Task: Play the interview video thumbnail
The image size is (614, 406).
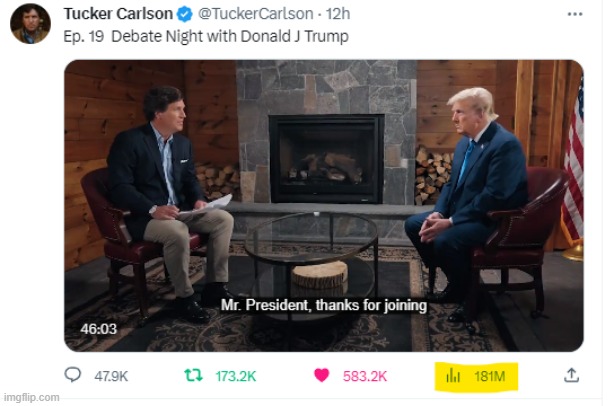Action: [323, 205]
